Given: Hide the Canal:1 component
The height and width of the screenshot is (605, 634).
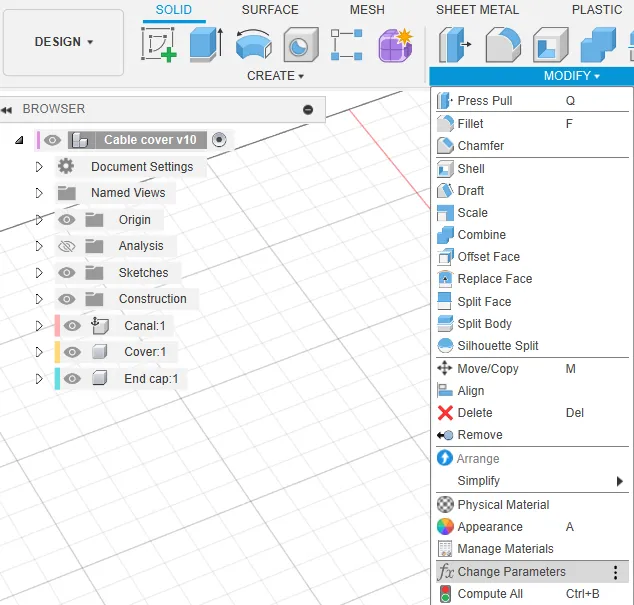Looking at the screenshot, I should pyautogui.click(x=72, y=326).
